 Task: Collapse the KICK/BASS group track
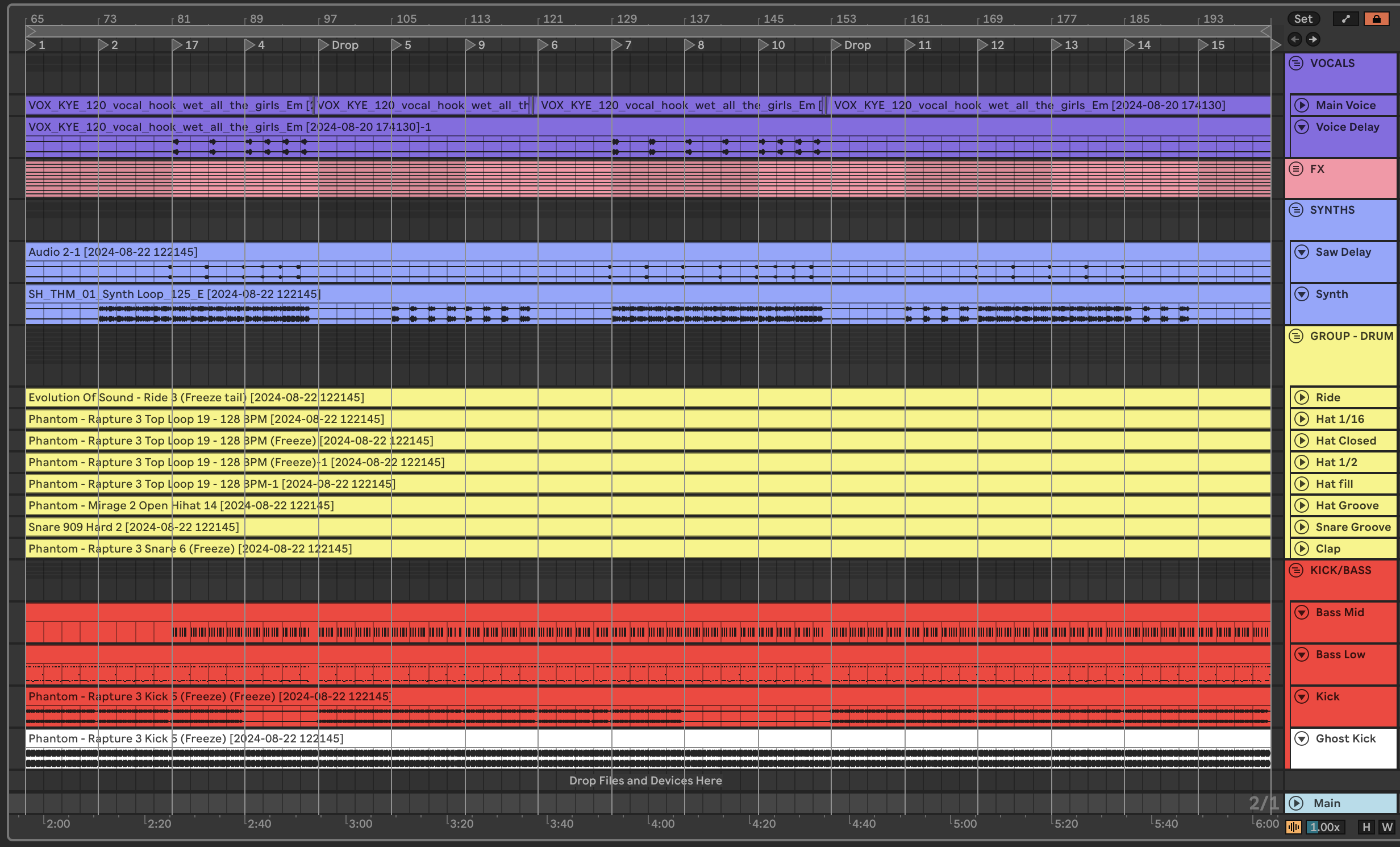tap(1296, 570)
